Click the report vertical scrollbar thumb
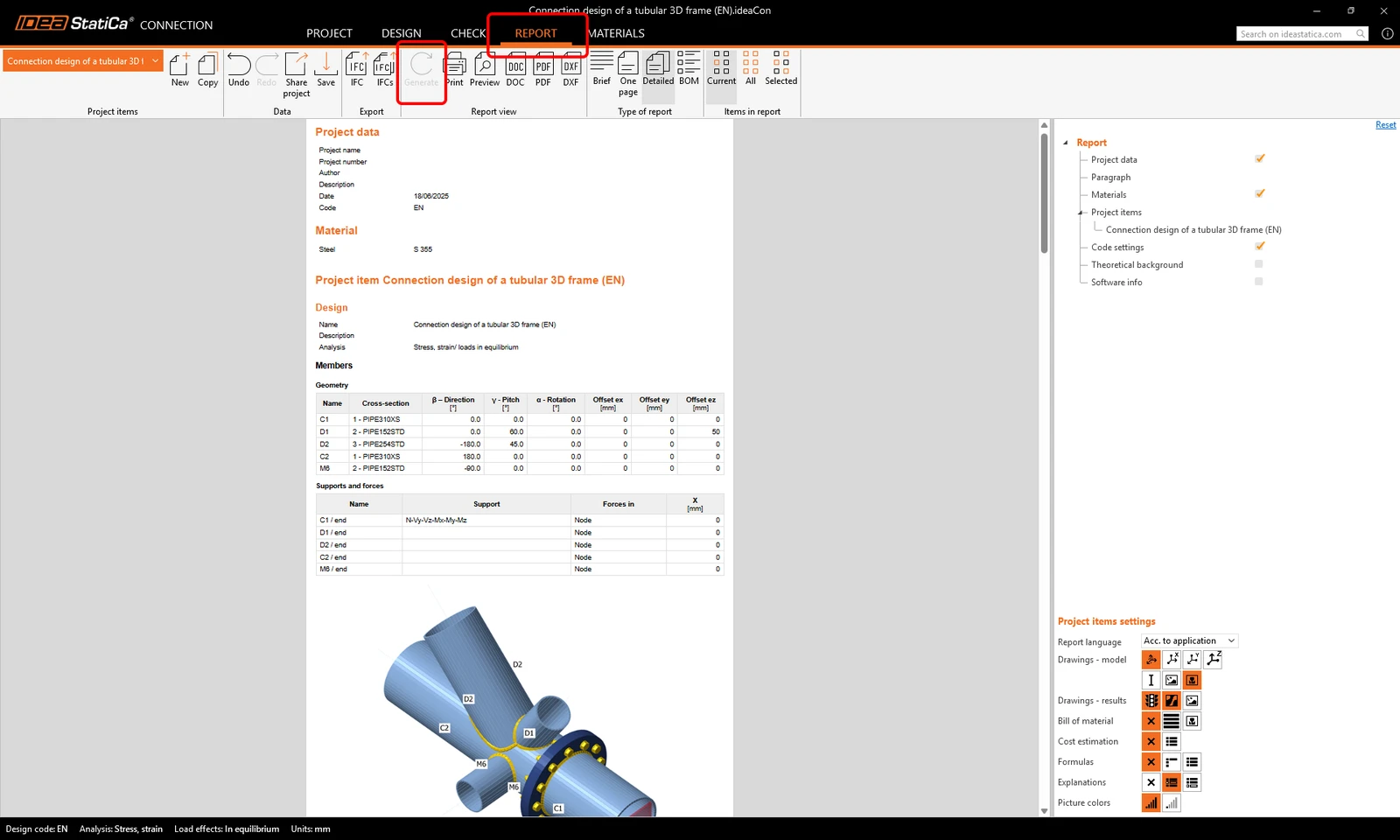 [1044, 192]
